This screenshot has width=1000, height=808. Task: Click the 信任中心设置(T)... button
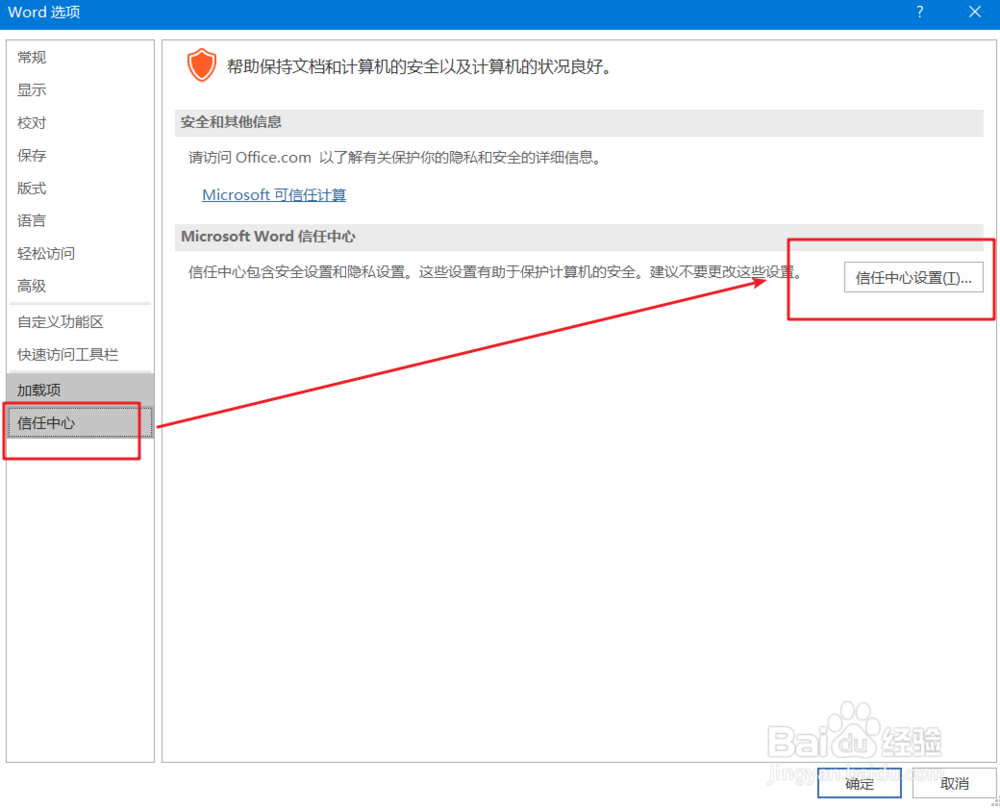[x=913, y=277]
